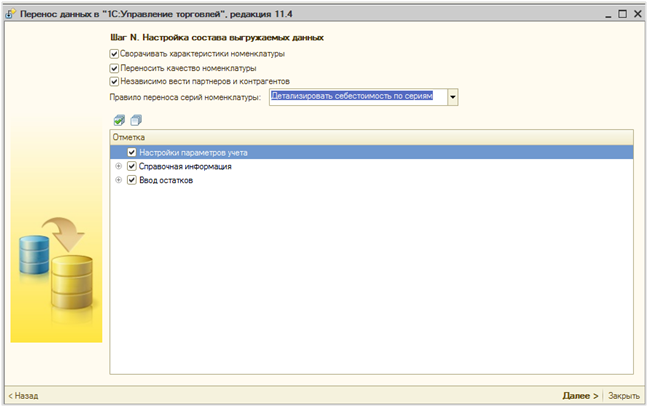Expand the 'Справочная информация' tree node
Viewport: 649px width, 407px height.
[118, 166]
